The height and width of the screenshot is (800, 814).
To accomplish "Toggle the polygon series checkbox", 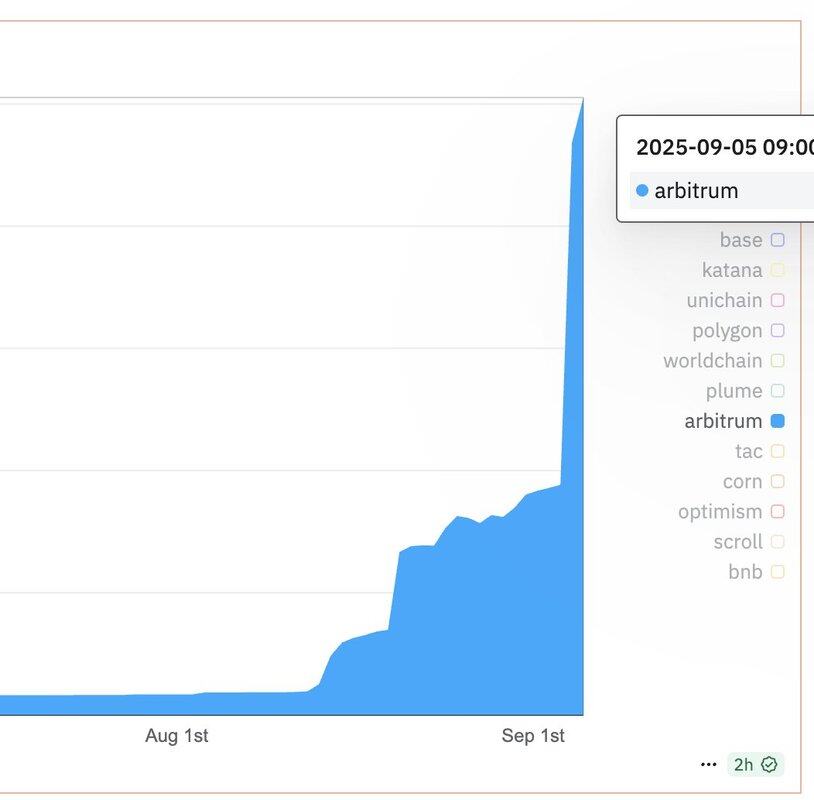I will (x=777, y=330).
